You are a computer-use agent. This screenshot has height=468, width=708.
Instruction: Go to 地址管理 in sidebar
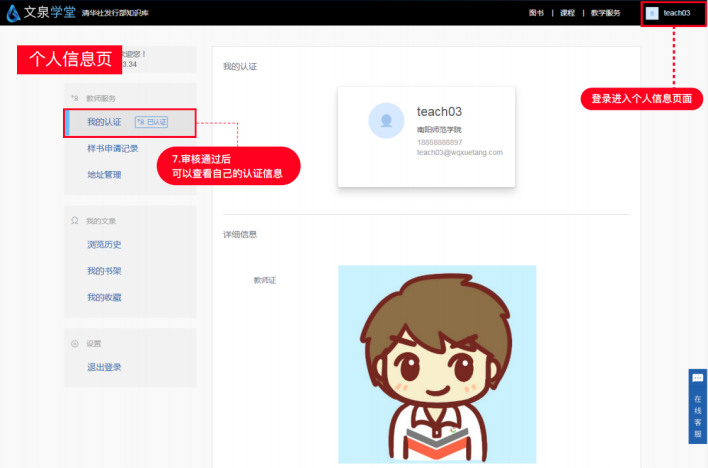pos(103,174)
